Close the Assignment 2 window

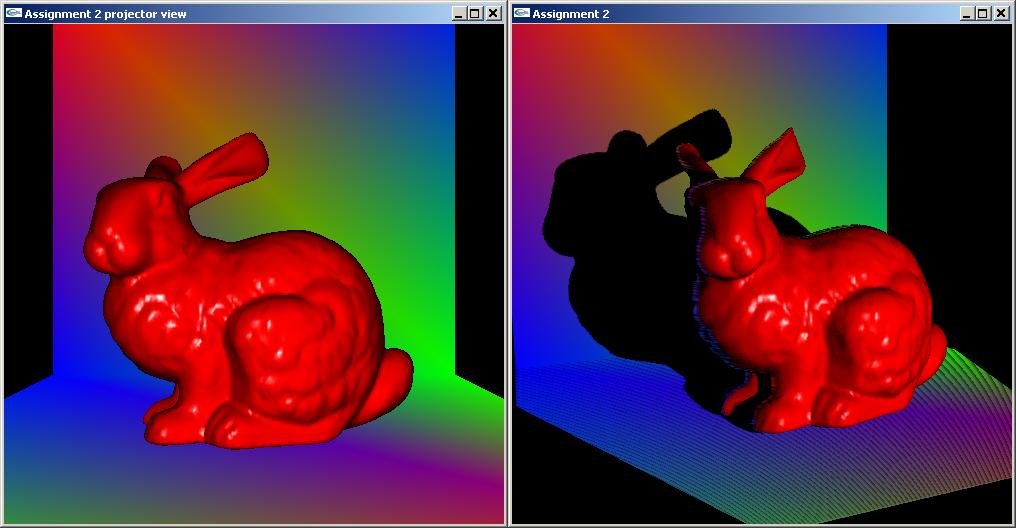1002,14
